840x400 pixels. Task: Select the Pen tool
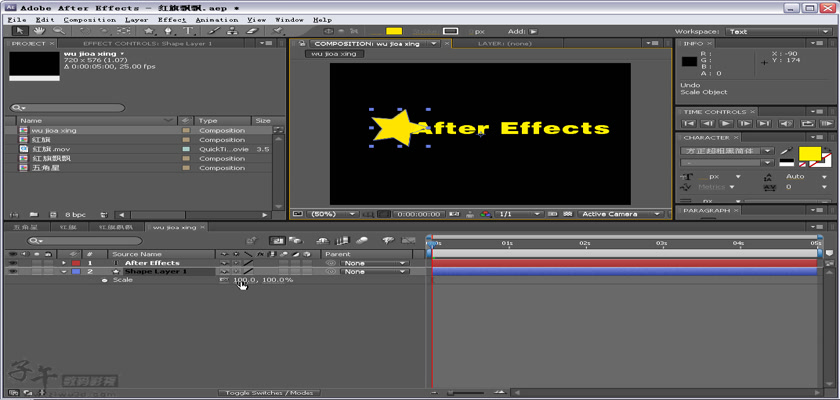tap(168, 31)
